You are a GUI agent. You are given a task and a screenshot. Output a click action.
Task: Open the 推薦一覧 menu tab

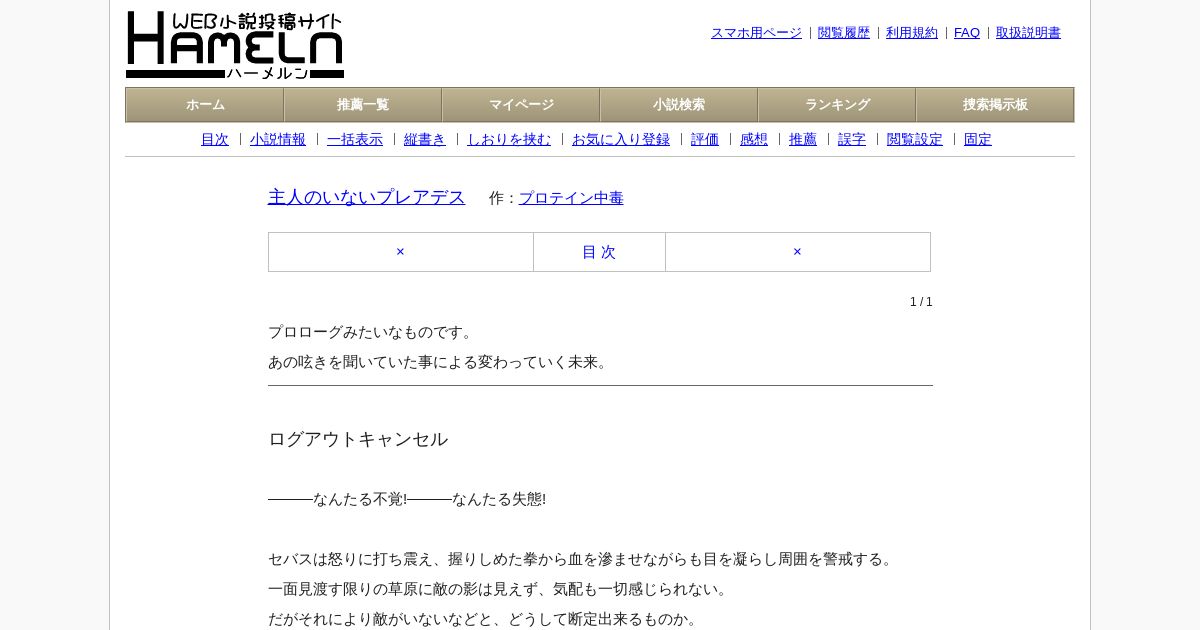pos(363,105)
